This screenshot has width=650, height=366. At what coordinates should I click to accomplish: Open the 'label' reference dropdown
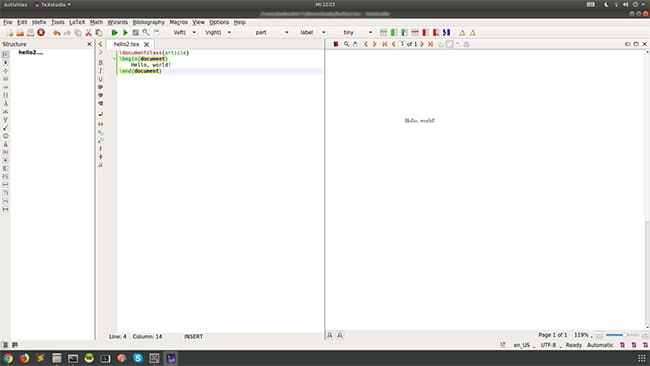324,33
